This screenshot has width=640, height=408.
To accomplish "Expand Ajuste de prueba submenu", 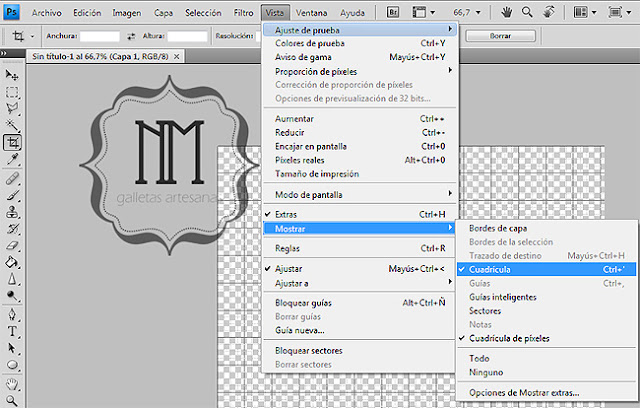I will 359,30.
